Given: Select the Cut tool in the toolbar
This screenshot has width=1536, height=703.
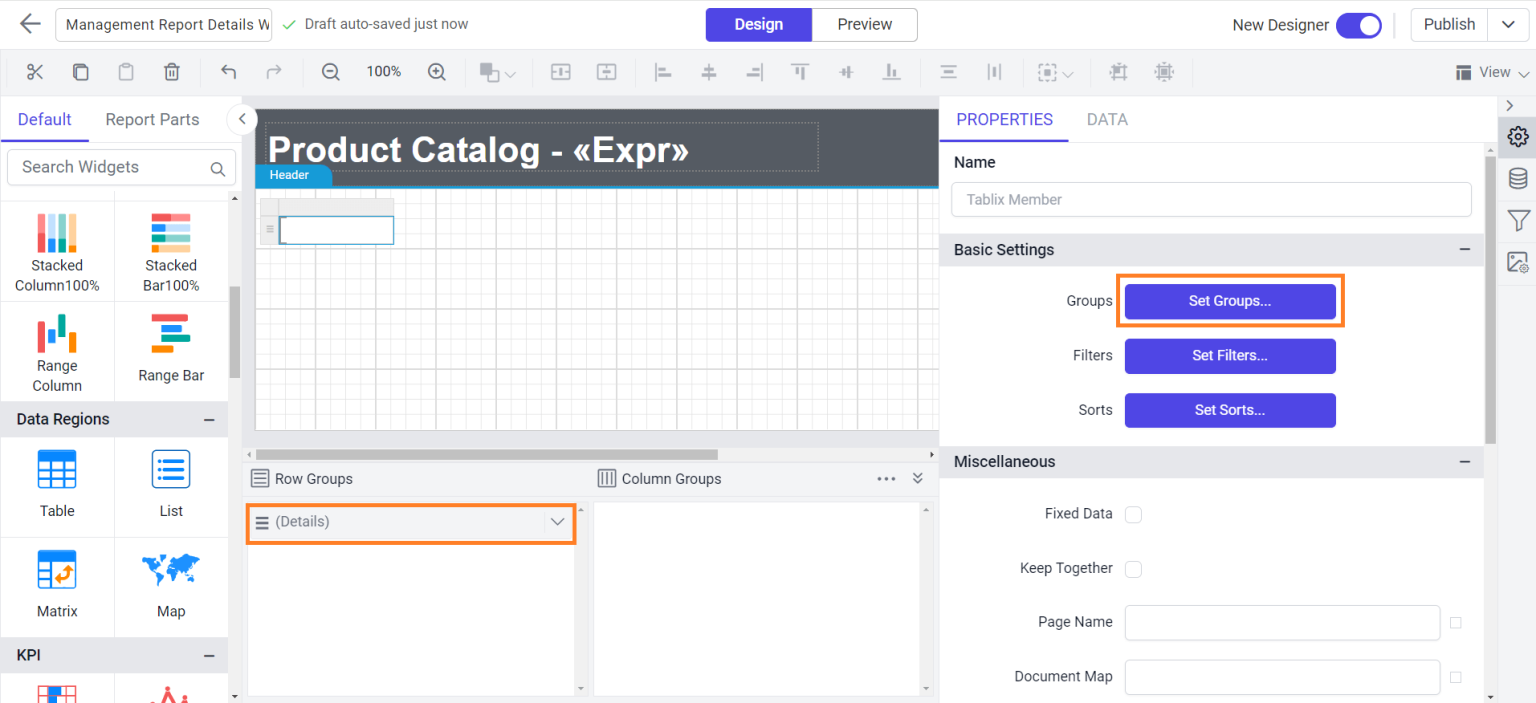Looking at the screenshot, I should tap(34, 71).
